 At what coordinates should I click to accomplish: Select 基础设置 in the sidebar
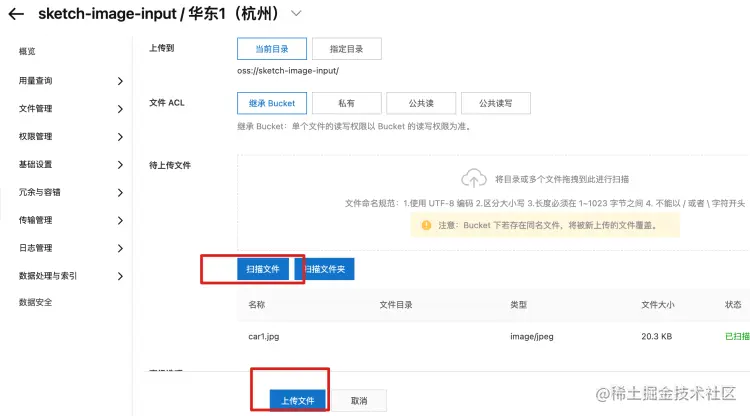(35, 164)
